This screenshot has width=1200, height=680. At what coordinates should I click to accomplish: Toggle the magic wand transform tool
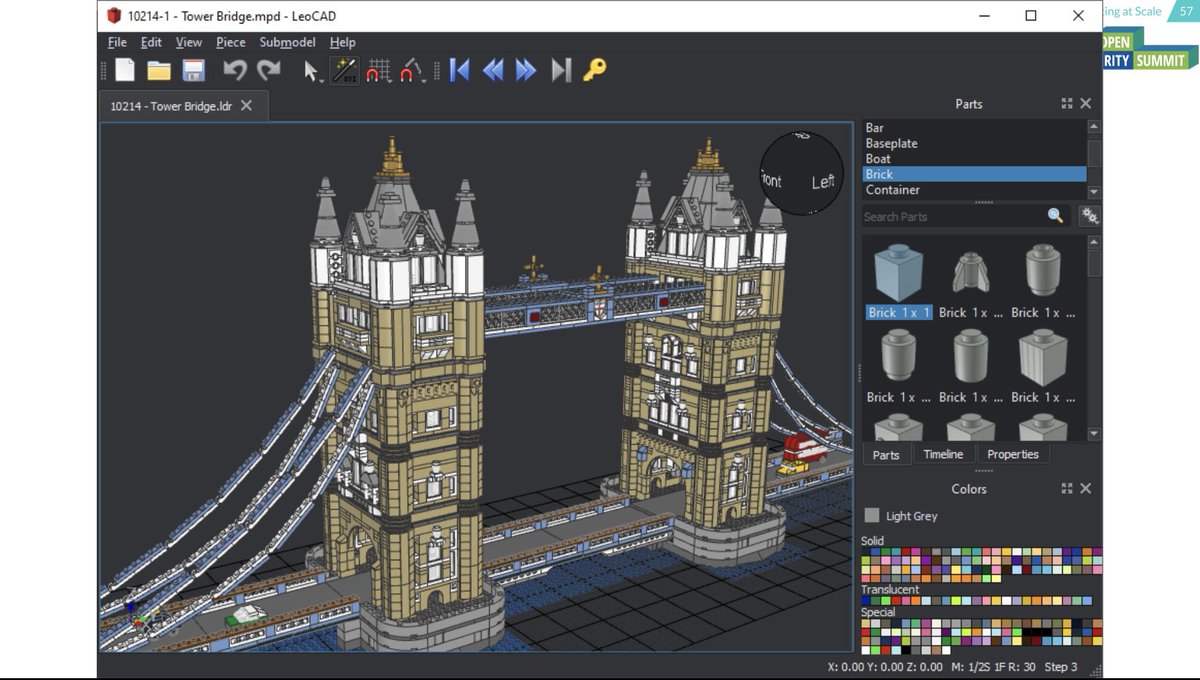point(345,71)
